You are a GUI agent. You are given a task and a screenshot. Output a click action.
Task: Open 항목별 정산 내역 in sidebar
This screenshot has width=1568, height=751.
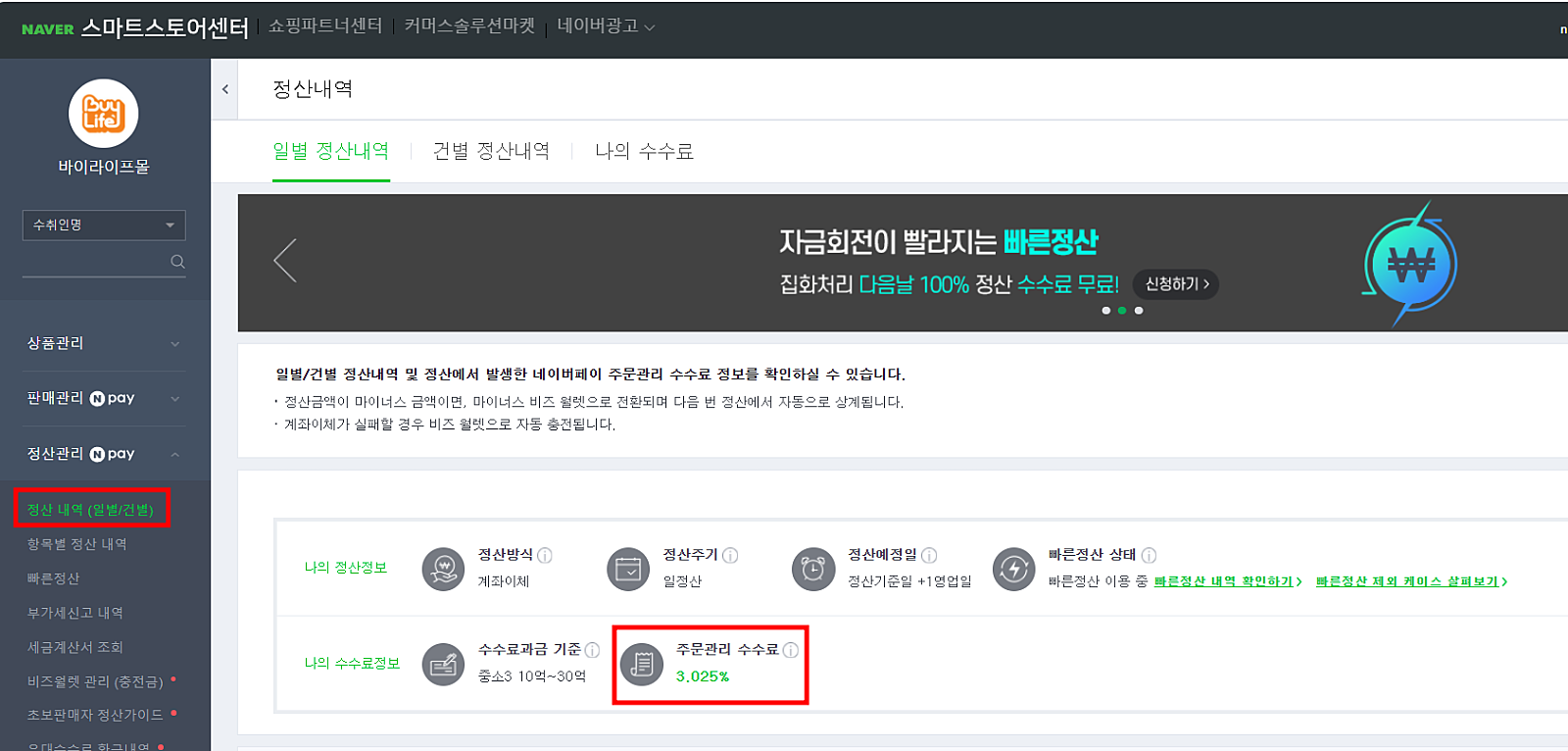(76, 544)
